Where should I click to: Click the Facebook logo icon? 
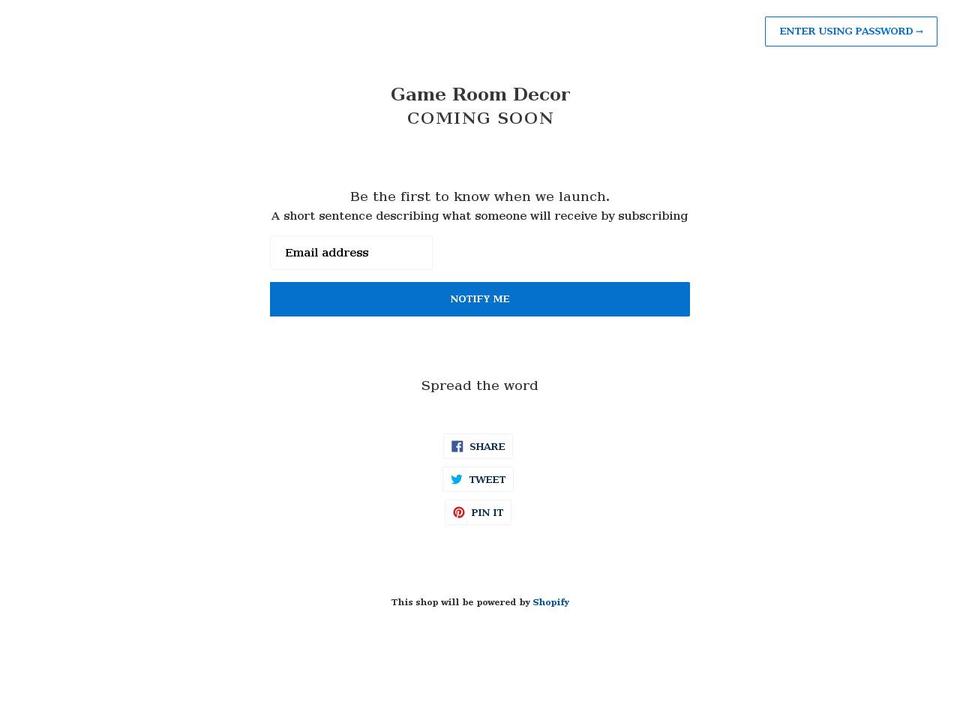pyautogui.click(x=457, y=447)
